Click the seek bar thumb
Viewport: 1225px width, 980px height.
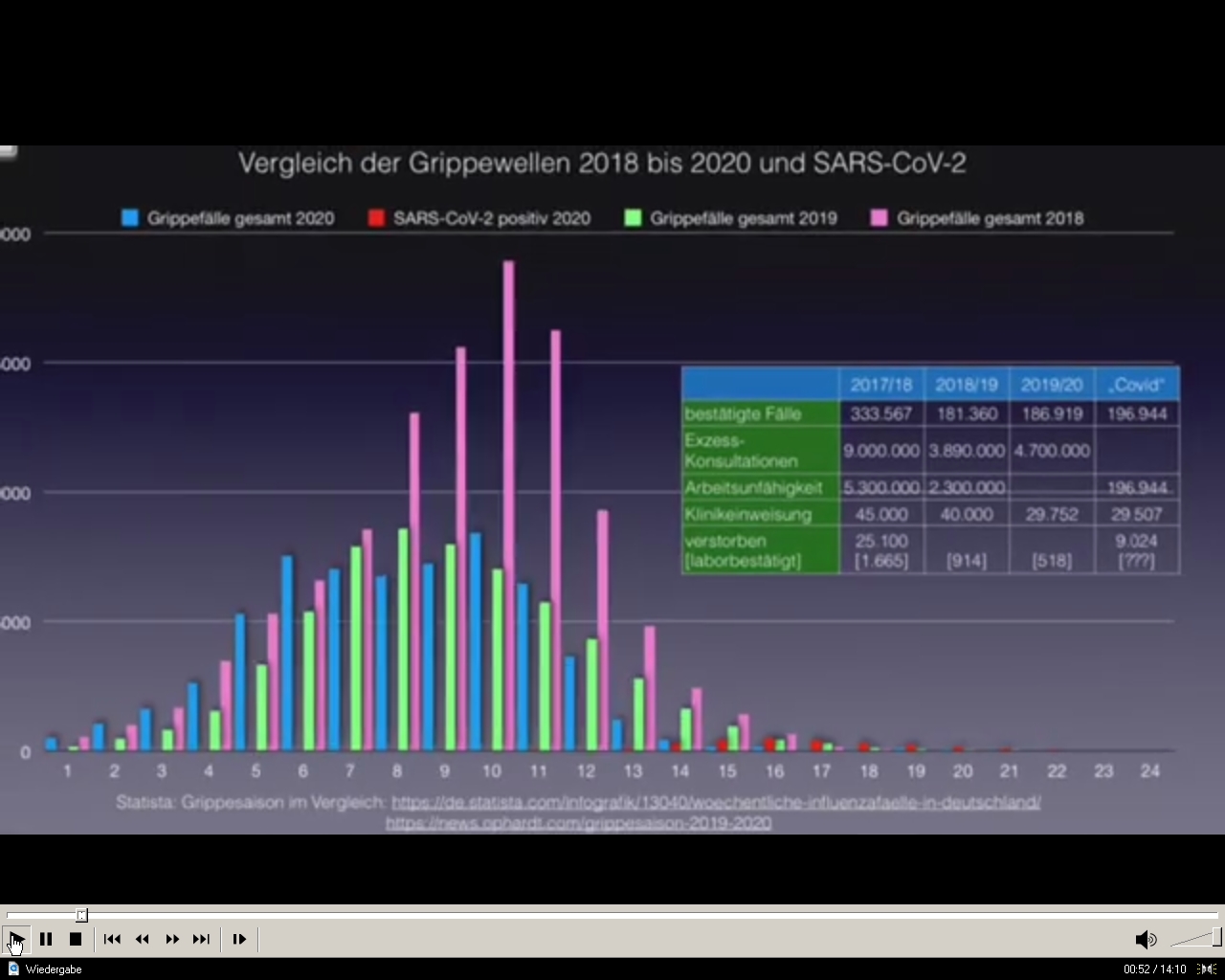81,916
